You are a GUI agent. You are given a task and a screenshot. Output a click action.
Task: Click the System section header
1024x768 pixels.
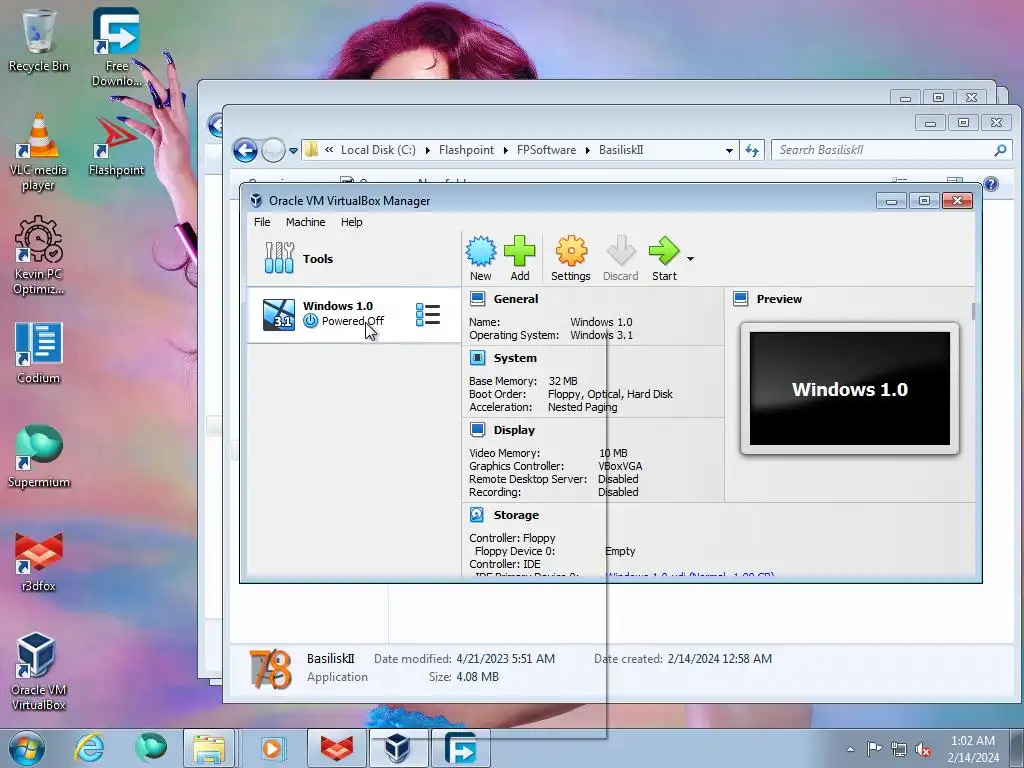click(x=515, y=358)
